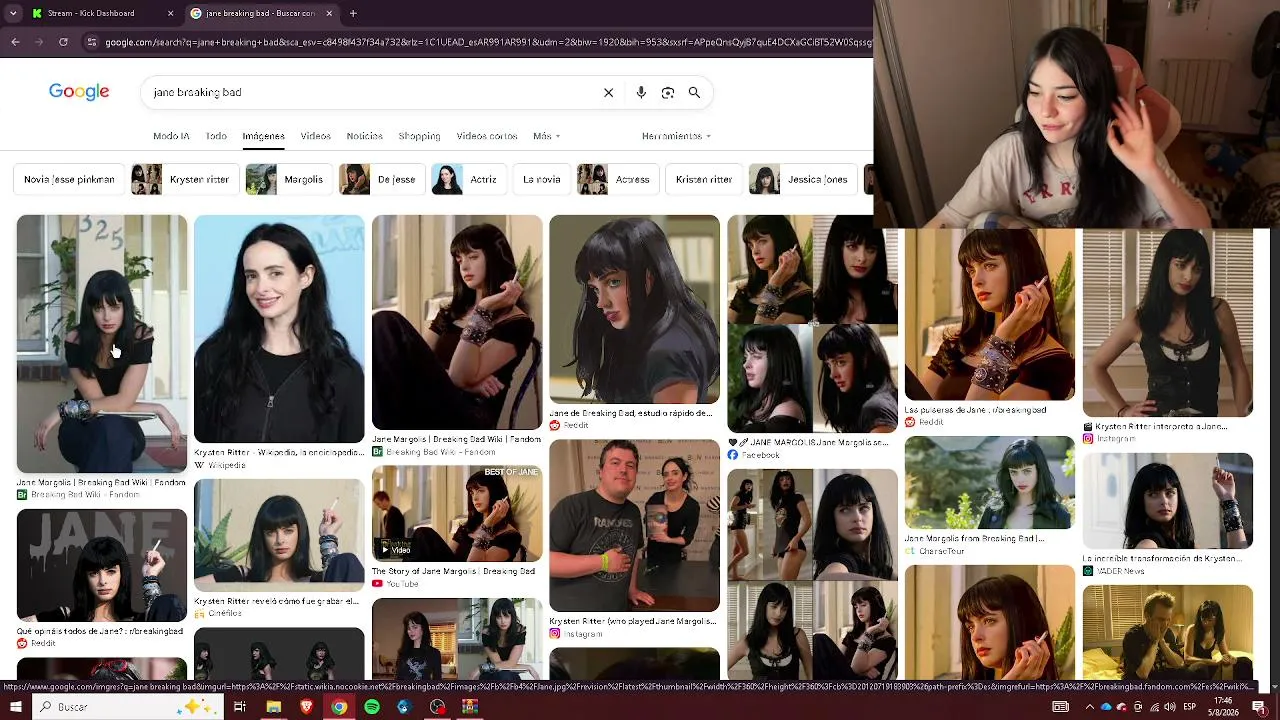Open File Explorer from the taskbar
This screenshot has width=1280, height=720.
click(273, 707)
